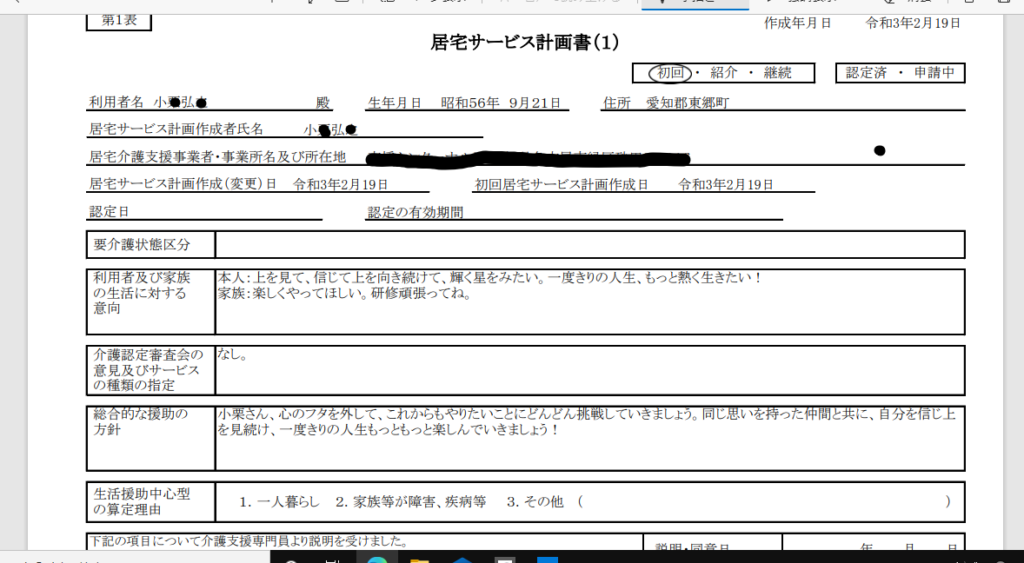Image resolution: width=1024 pixels, height=563 pixels.
Task: Choose 申請中 status
Action: tap(934, 73)
